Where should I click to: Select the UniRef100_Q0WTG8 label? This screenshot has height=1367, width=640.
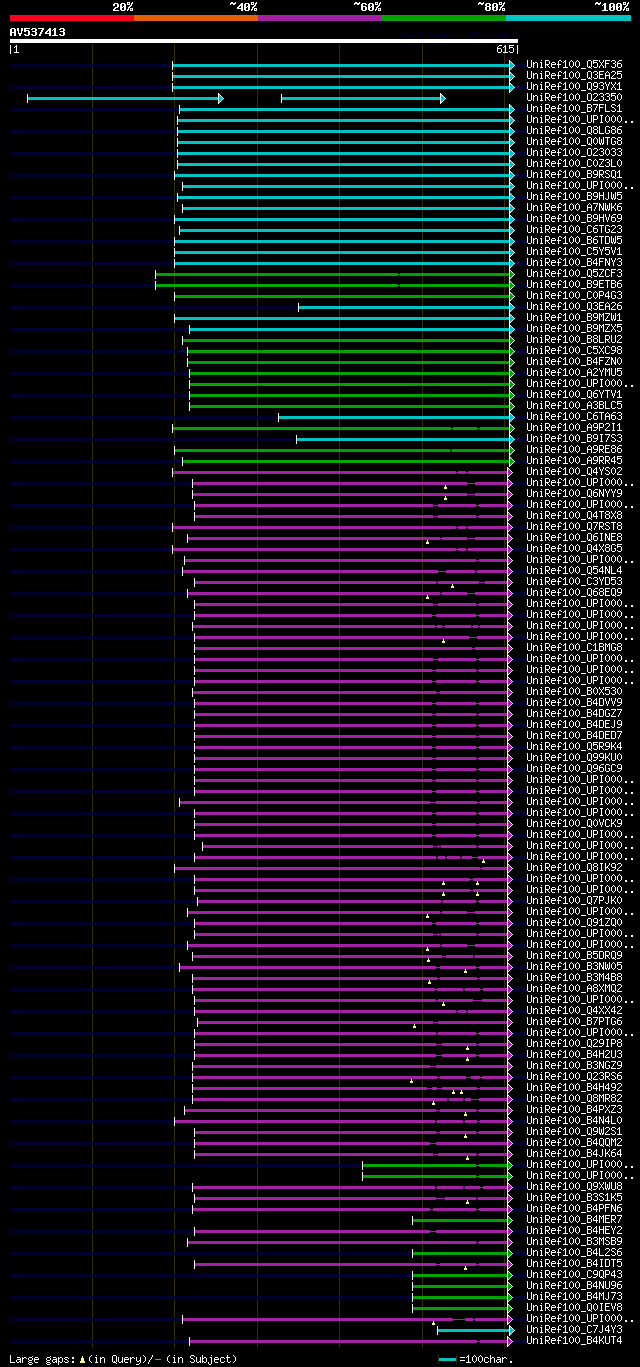pyautogui.click(x=574, y=141)
